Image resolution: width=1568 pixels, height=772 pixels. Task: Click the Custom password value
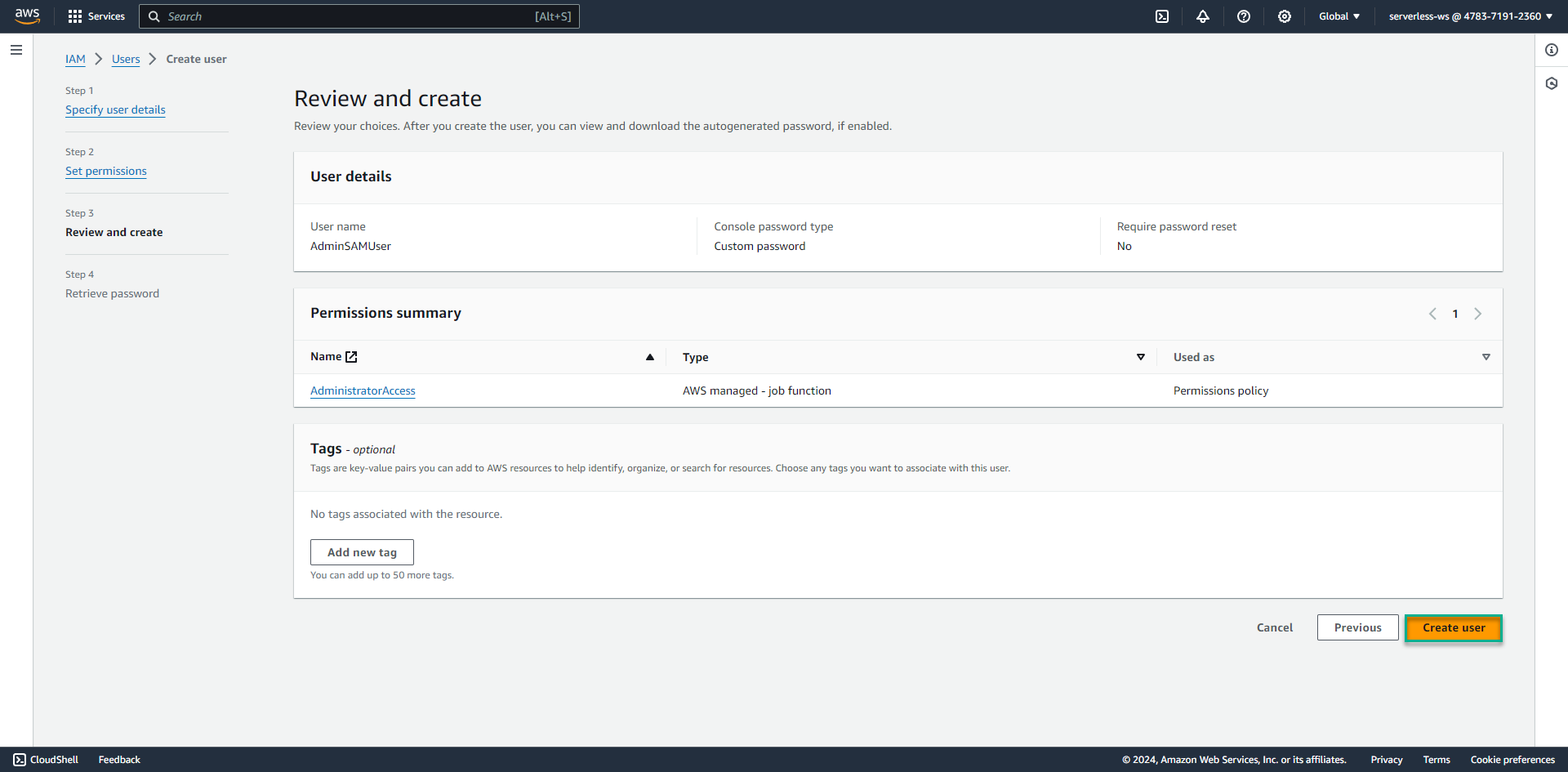[759, 246]
